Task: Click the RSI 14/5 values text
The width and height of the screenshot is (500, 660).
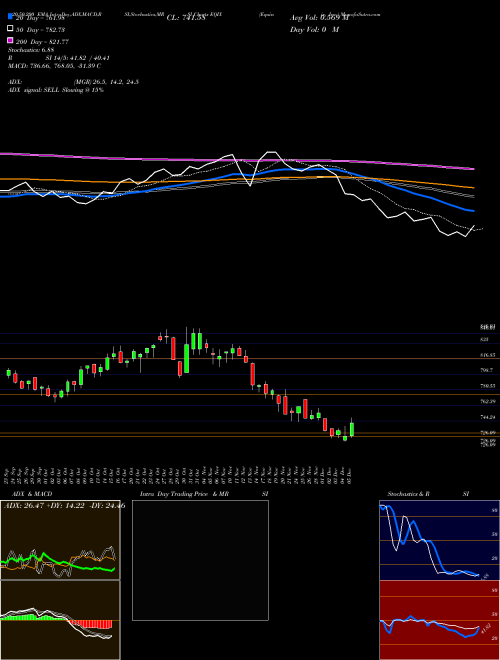Action: pos(59,58)
